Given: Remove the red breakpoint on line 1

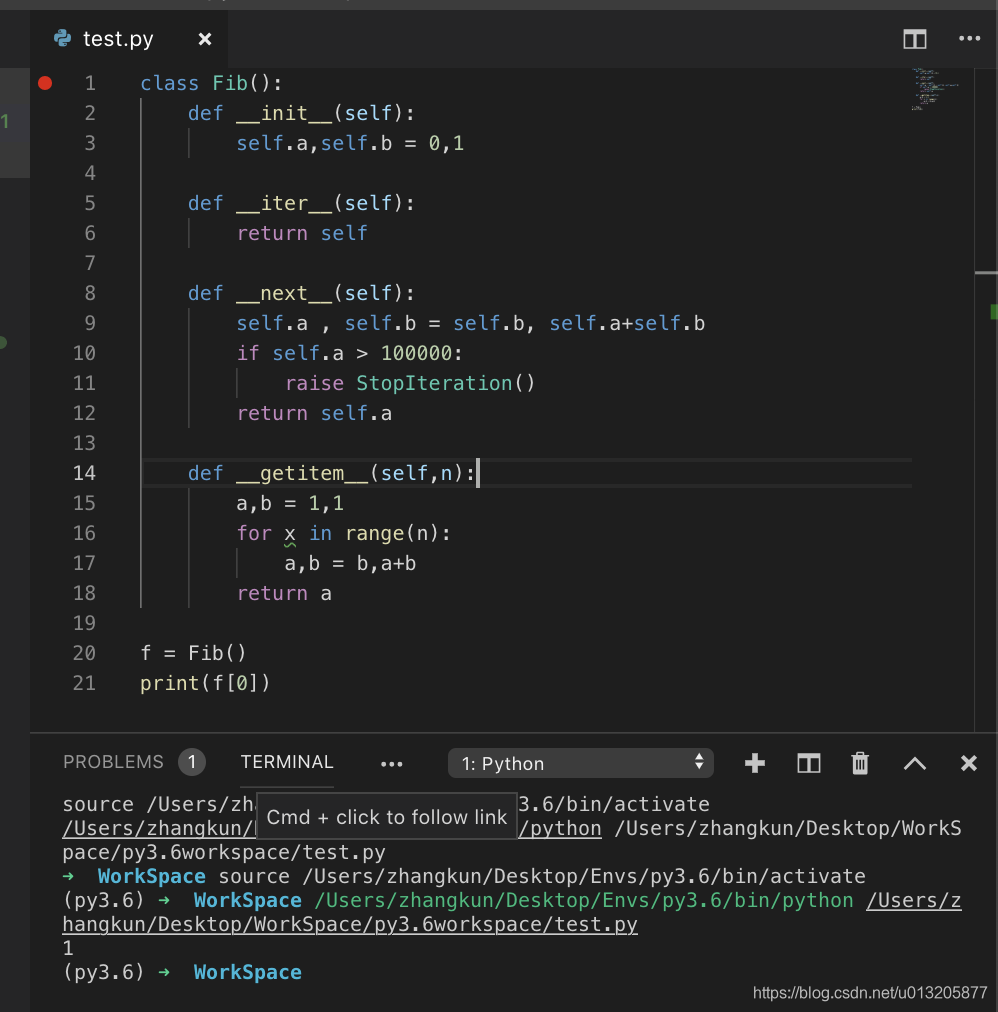Looking at the screenshot, I should tap(45, 83).
